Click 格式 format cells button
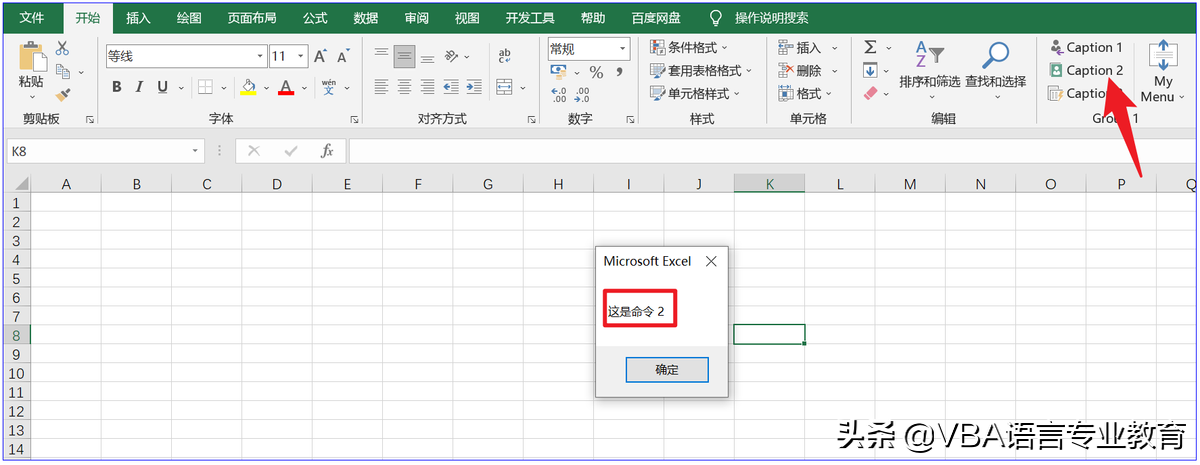Screen dimensions: 1200x465 point(806,93)
